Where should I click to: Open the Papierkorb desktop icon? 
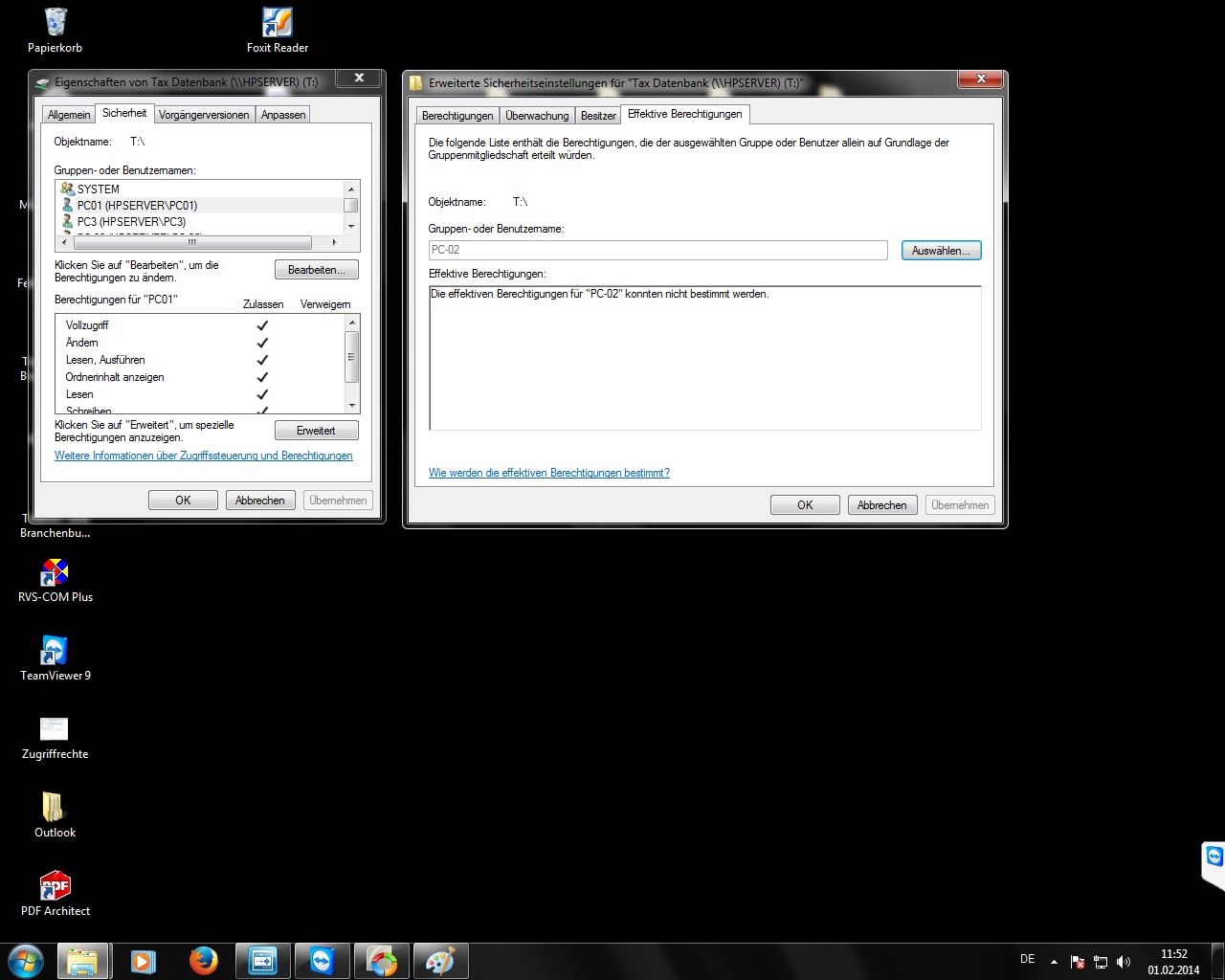coord(56,31)
